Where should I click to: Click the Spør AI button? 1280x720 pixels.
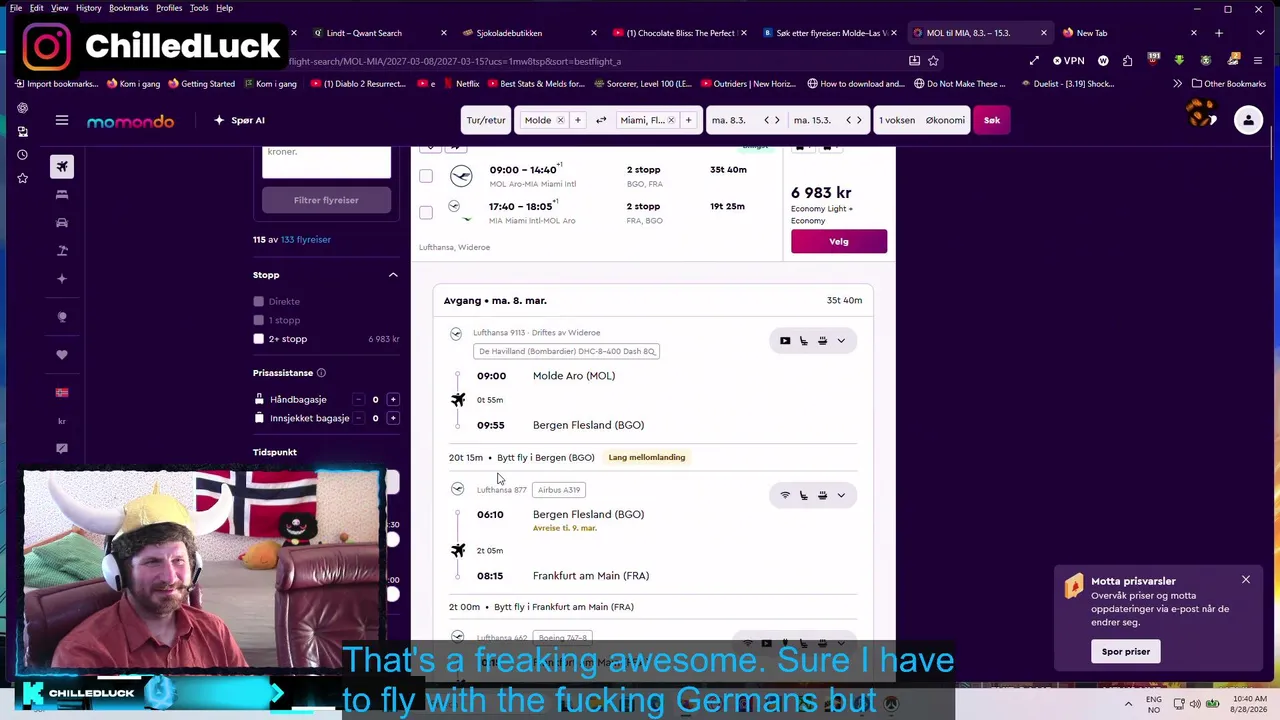pyautogui.click(x=240, y=121)
